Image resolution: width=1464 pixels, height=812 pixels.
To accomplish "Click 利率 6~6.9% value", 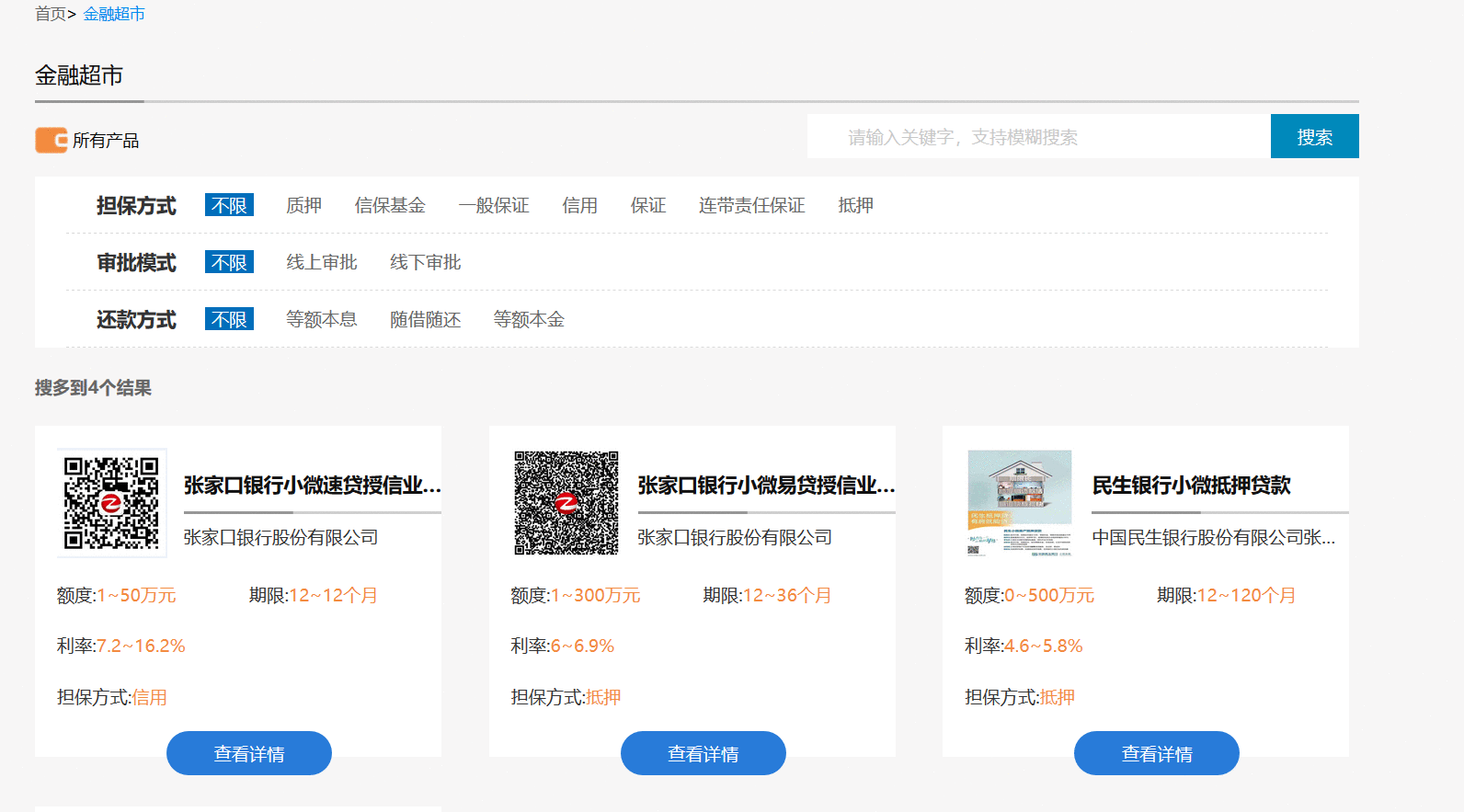I will coord(582,646).
